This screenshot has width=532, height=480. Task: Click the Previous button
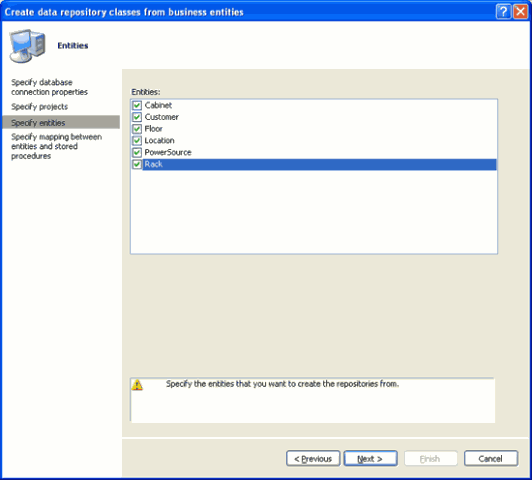point(313,459)
